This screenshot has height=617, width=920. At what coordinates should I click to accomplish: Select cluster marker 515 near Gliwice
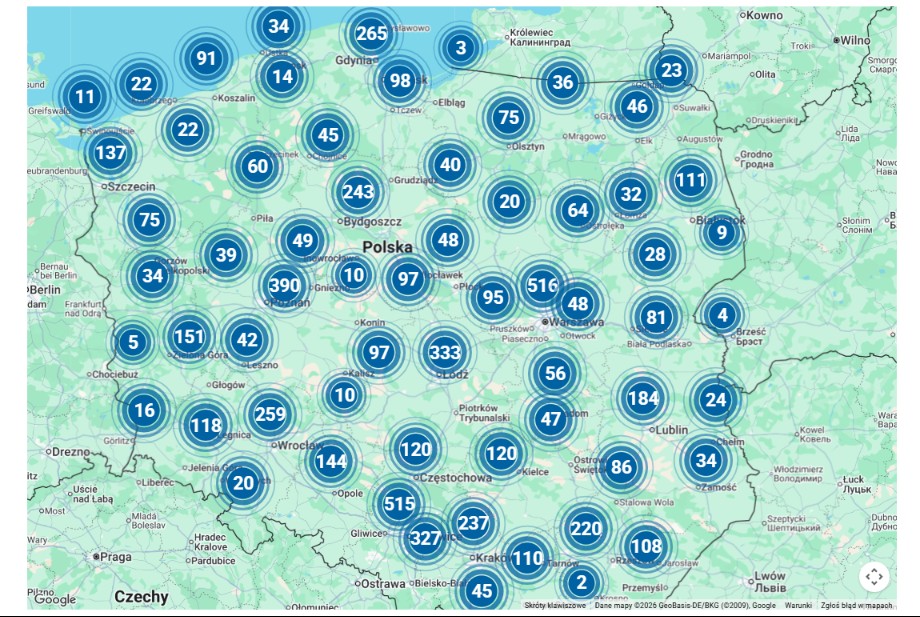pos(399,504)
